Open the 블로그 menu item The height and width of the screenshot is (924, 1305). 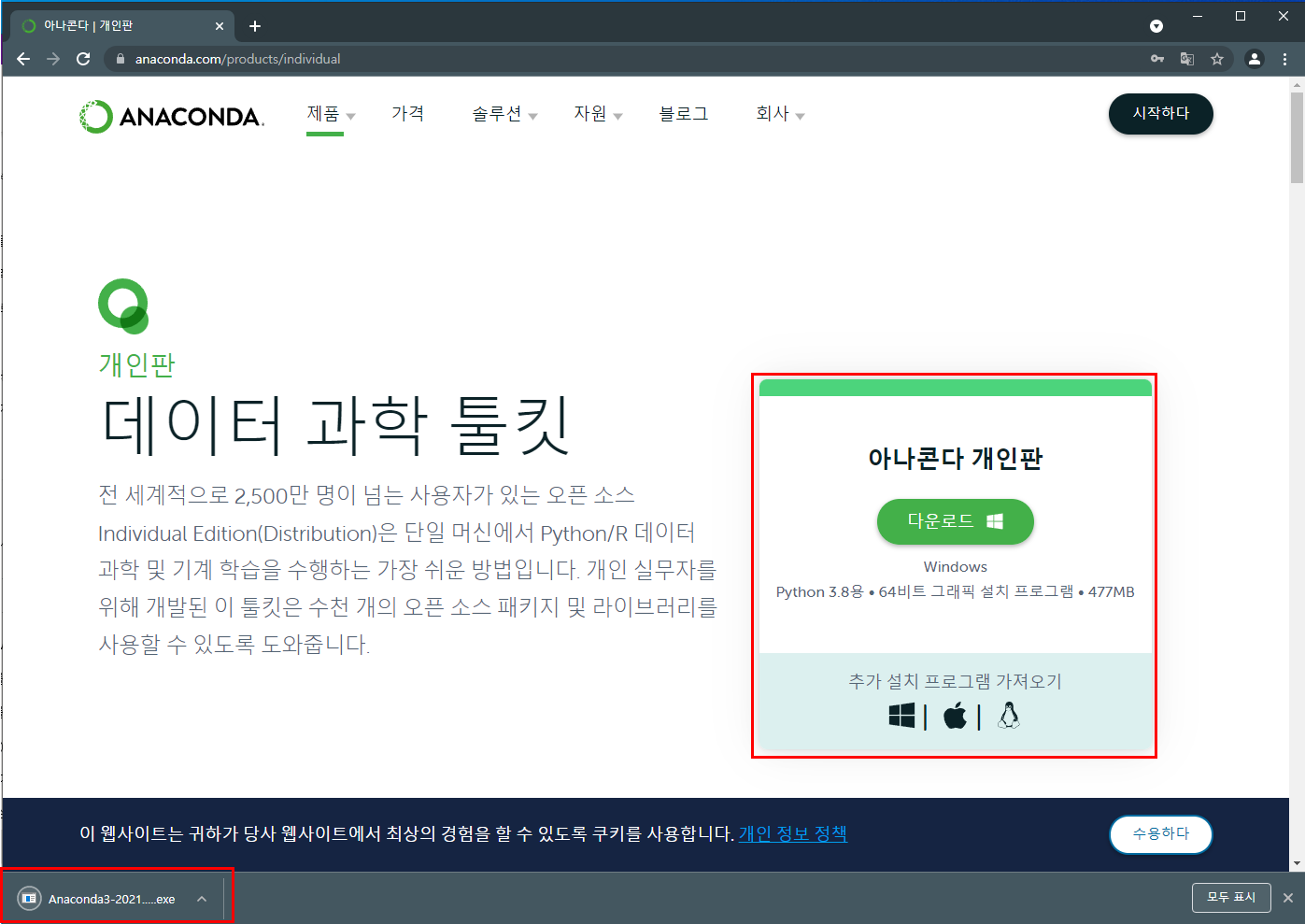tap(684, 114)
